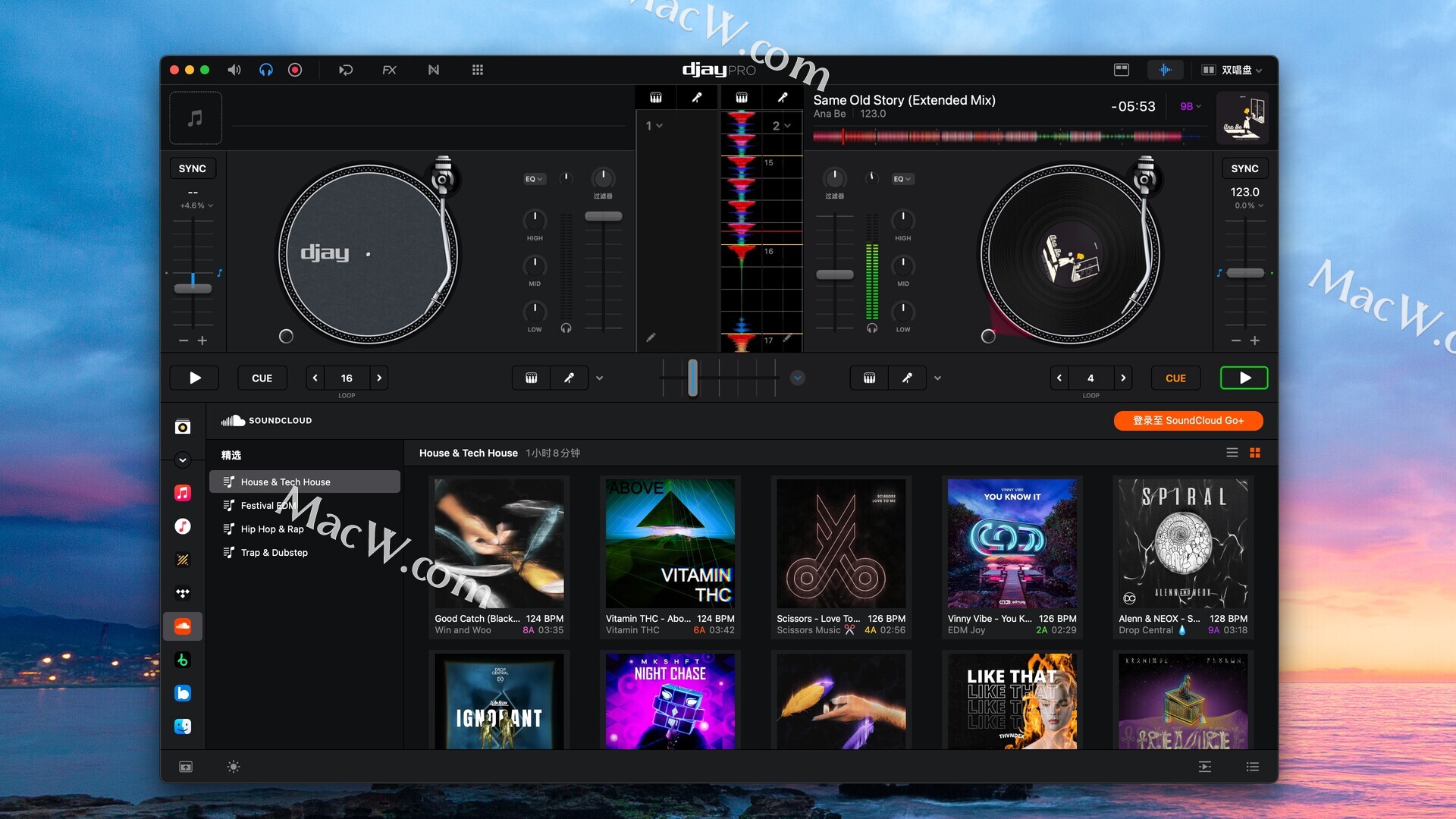
Task: Expand deck 1 bottom tools chevron
Action: [x=599, y=378]
